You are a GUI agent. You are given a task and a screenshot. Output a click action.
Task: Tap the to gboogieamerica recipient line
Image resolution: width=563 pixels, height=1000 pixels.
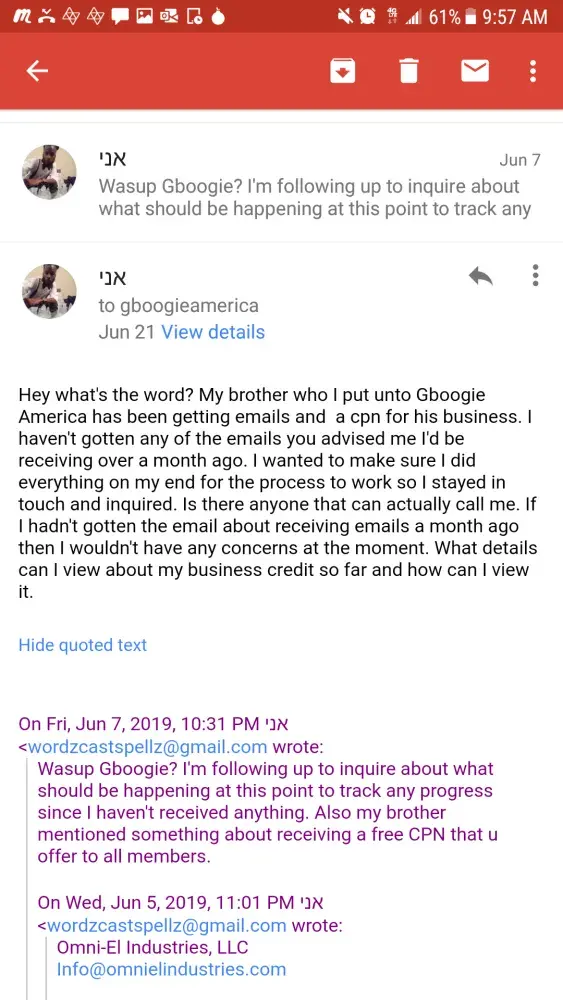click(179, 305)
